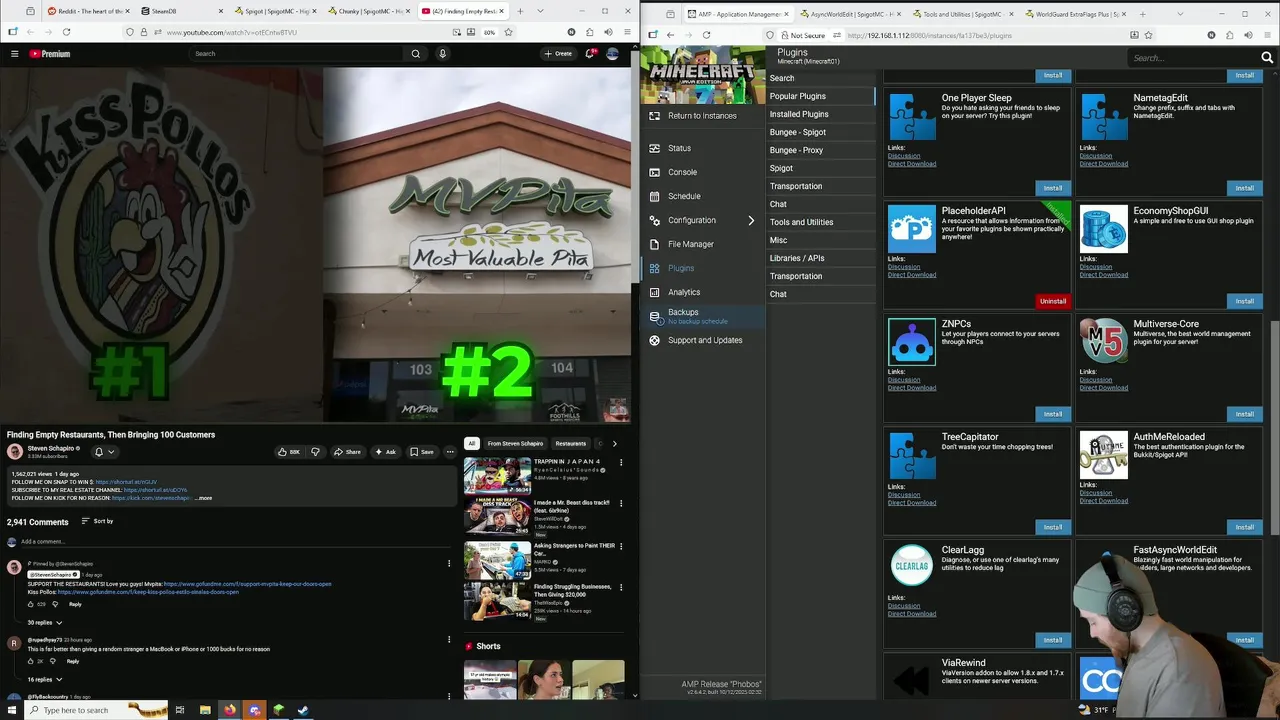Select the Tools and Utilities category
Image resolution: width=1280 pixels, height=720 pixels.
[x=820, y=222]
